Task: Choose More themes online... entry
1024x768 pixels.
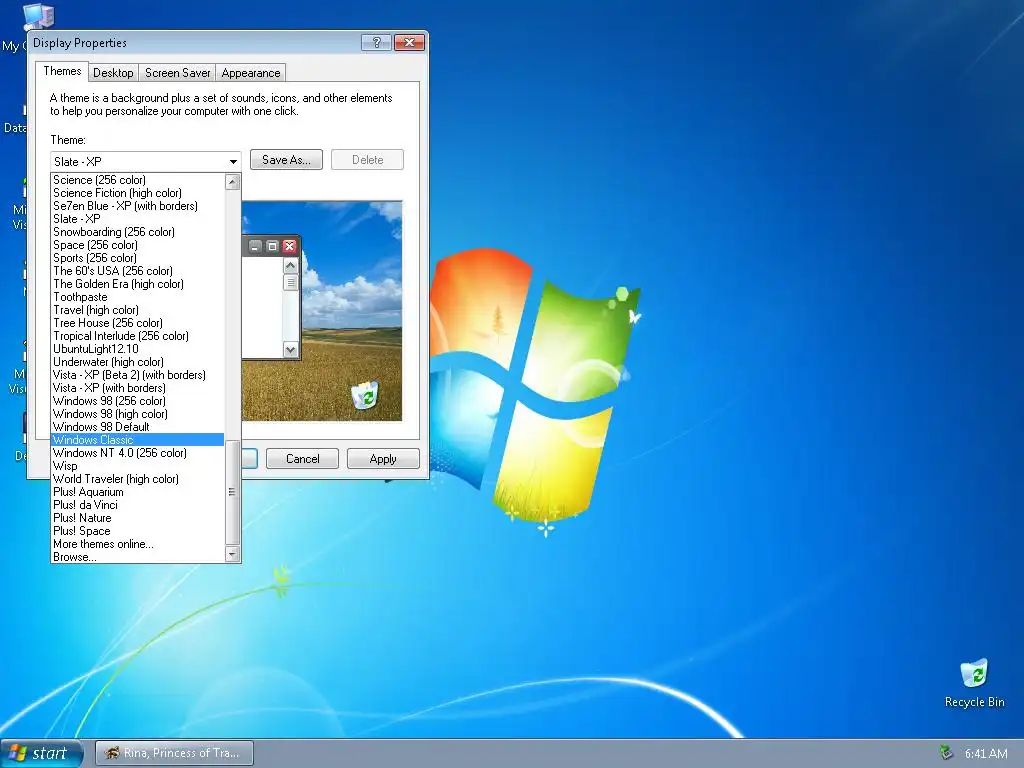Action: (x=138, y=544)
